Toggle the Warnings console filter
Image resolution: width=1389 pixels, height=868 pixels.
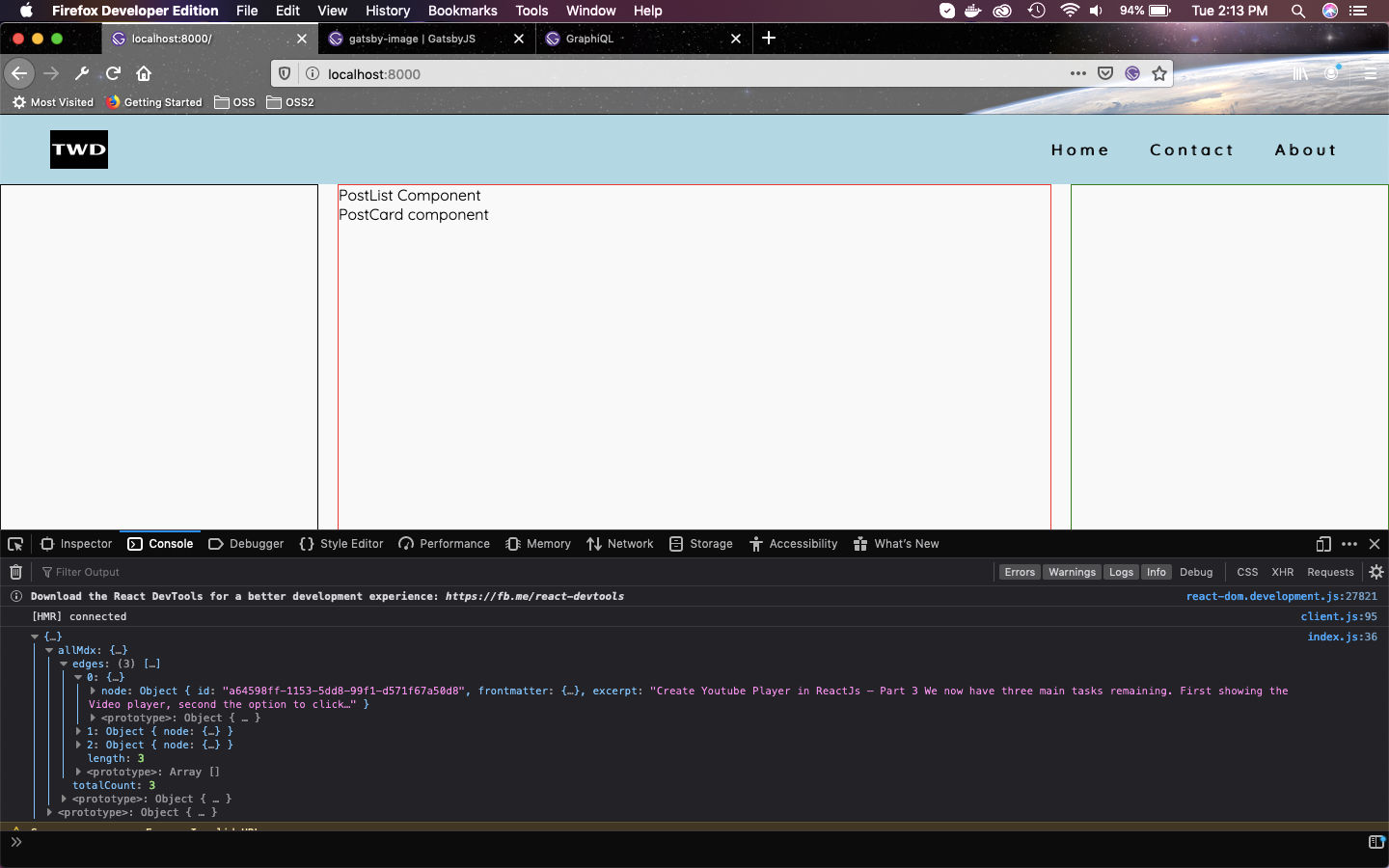[x=1072, y=572]
